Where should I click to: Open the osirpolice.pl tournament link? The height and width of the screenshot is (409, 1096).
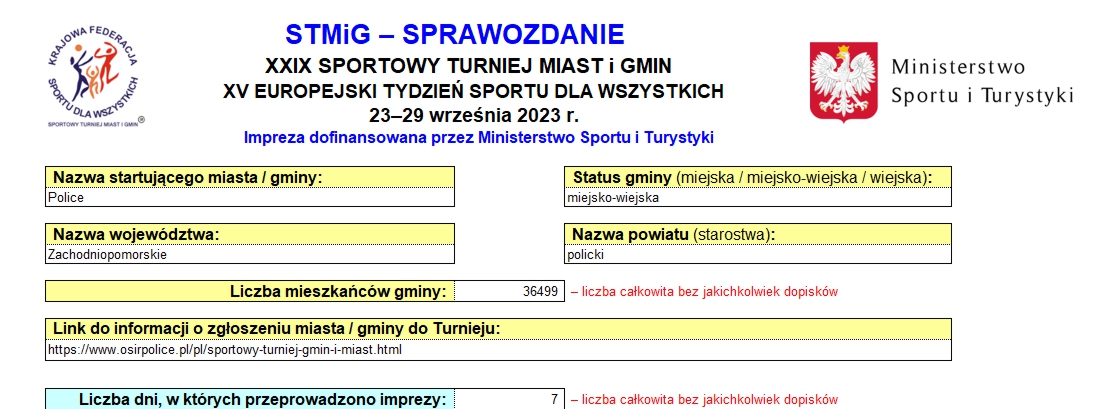224,349
